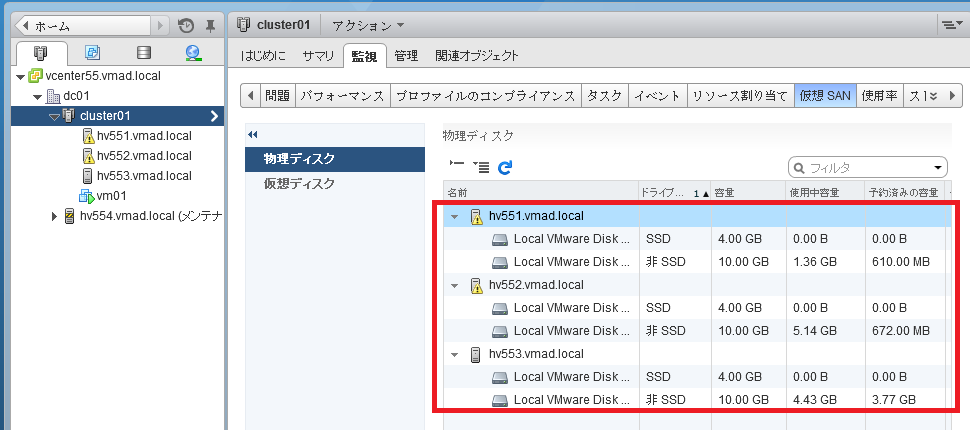Collapse the dc01 datacenter node
970x430 pixels.
pos(38,97)
